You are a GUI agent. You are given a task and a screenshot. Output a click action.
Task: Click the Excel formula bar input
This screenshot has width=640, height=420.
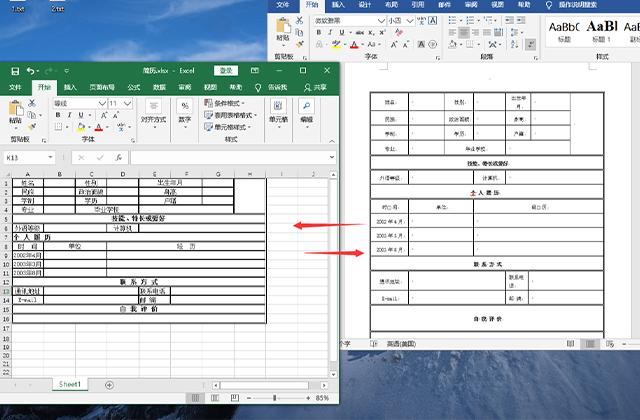click(229, 158)
